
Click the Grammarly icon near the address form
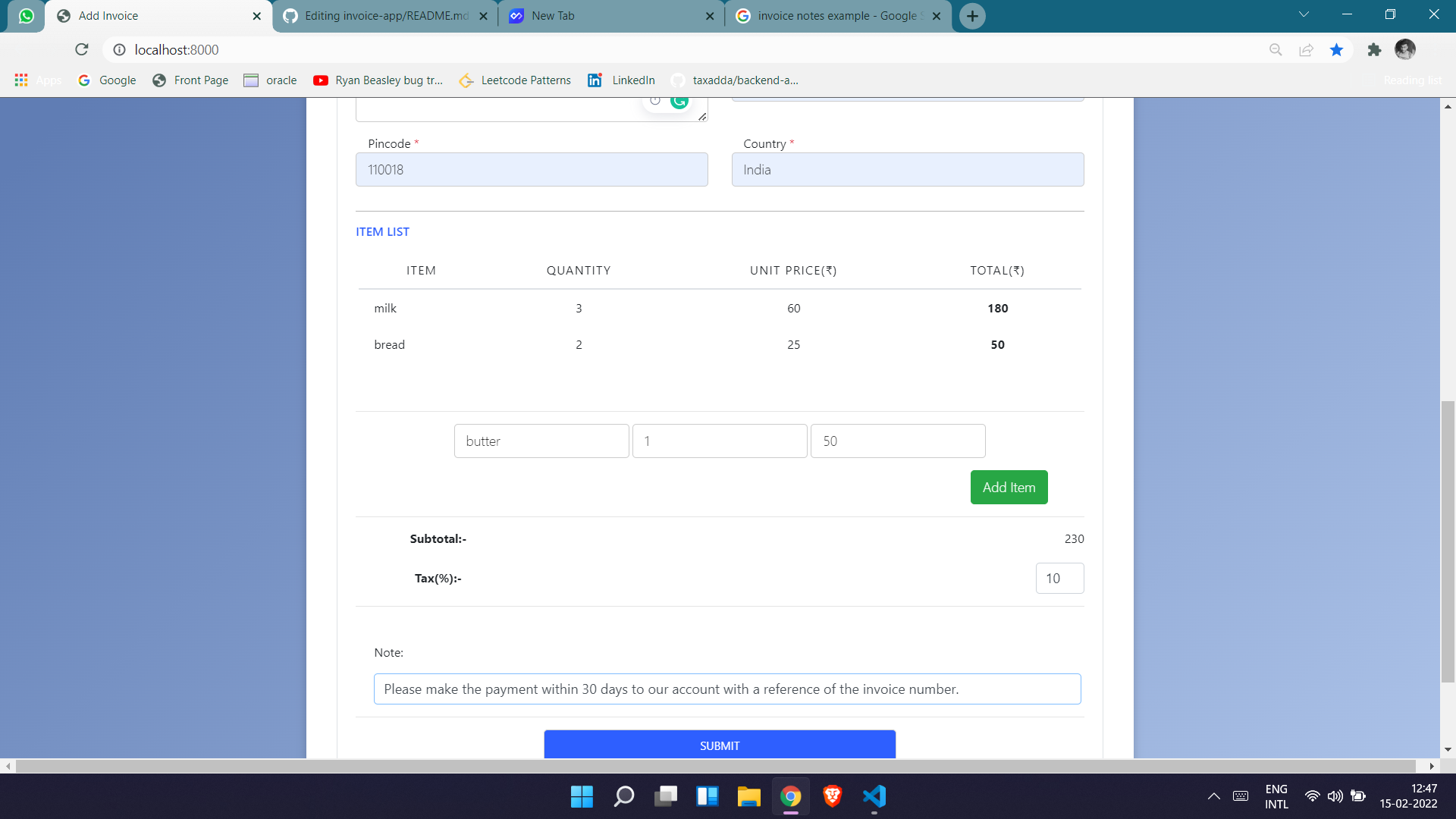click(679, 100)
